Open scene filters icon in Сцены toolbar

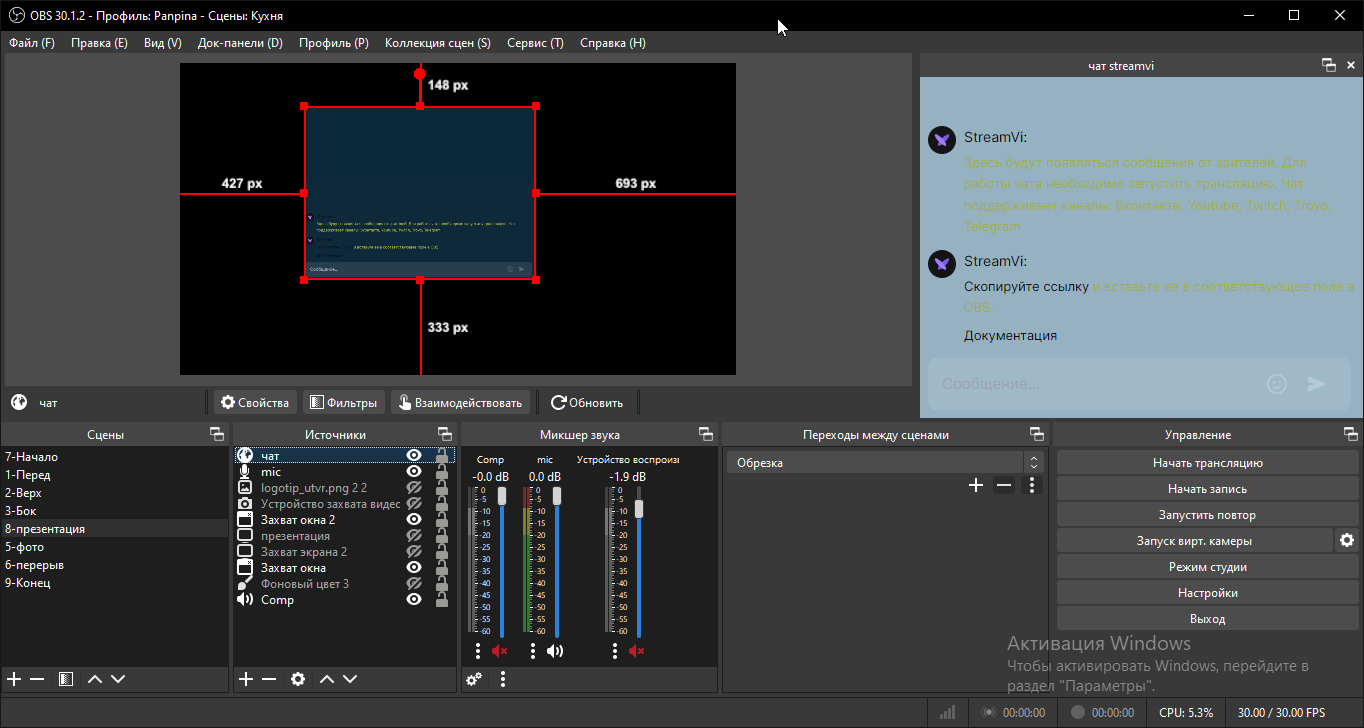(65, 679)
